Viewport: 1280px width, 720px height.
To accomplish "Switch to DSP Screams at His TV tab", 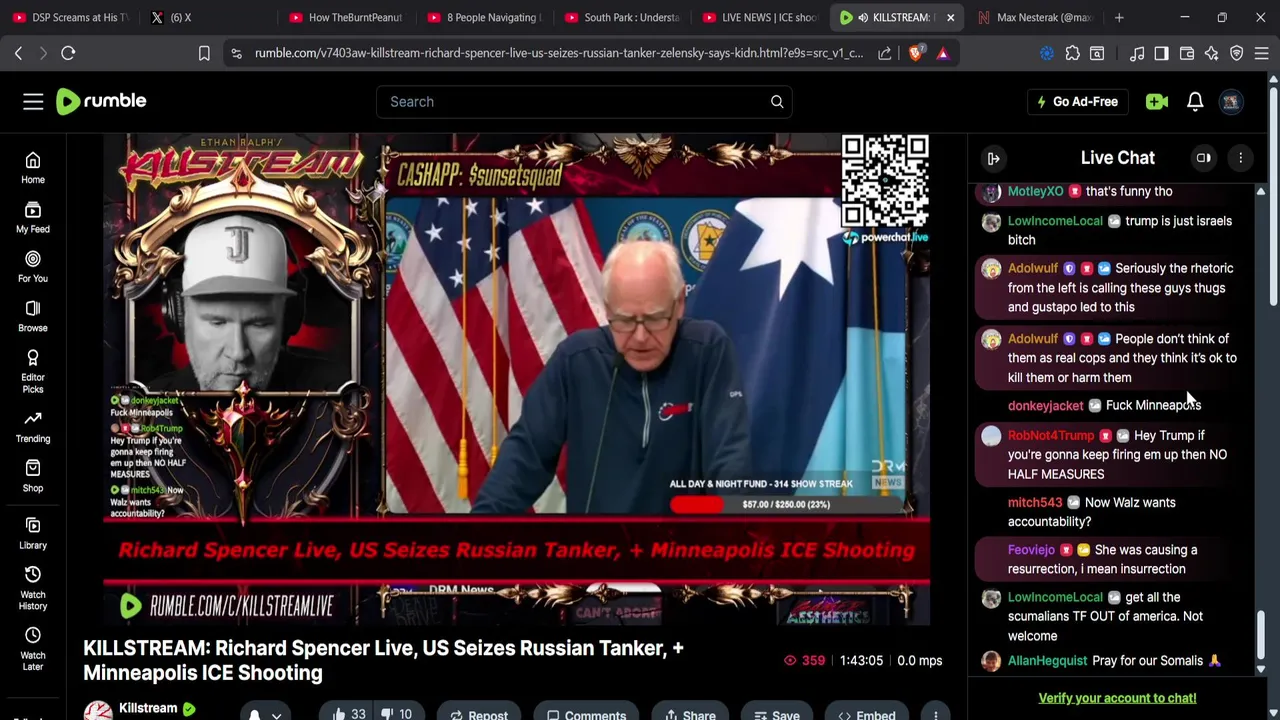I will 70,17.
